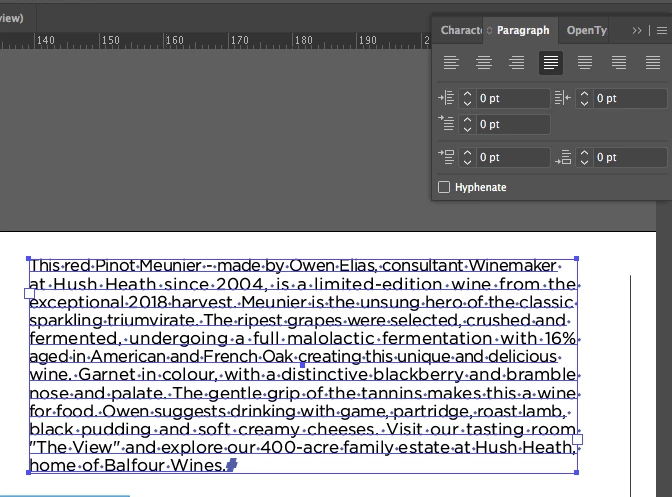
Task: Step the Space after value with arrows
Action: click(x=584, y=158)
